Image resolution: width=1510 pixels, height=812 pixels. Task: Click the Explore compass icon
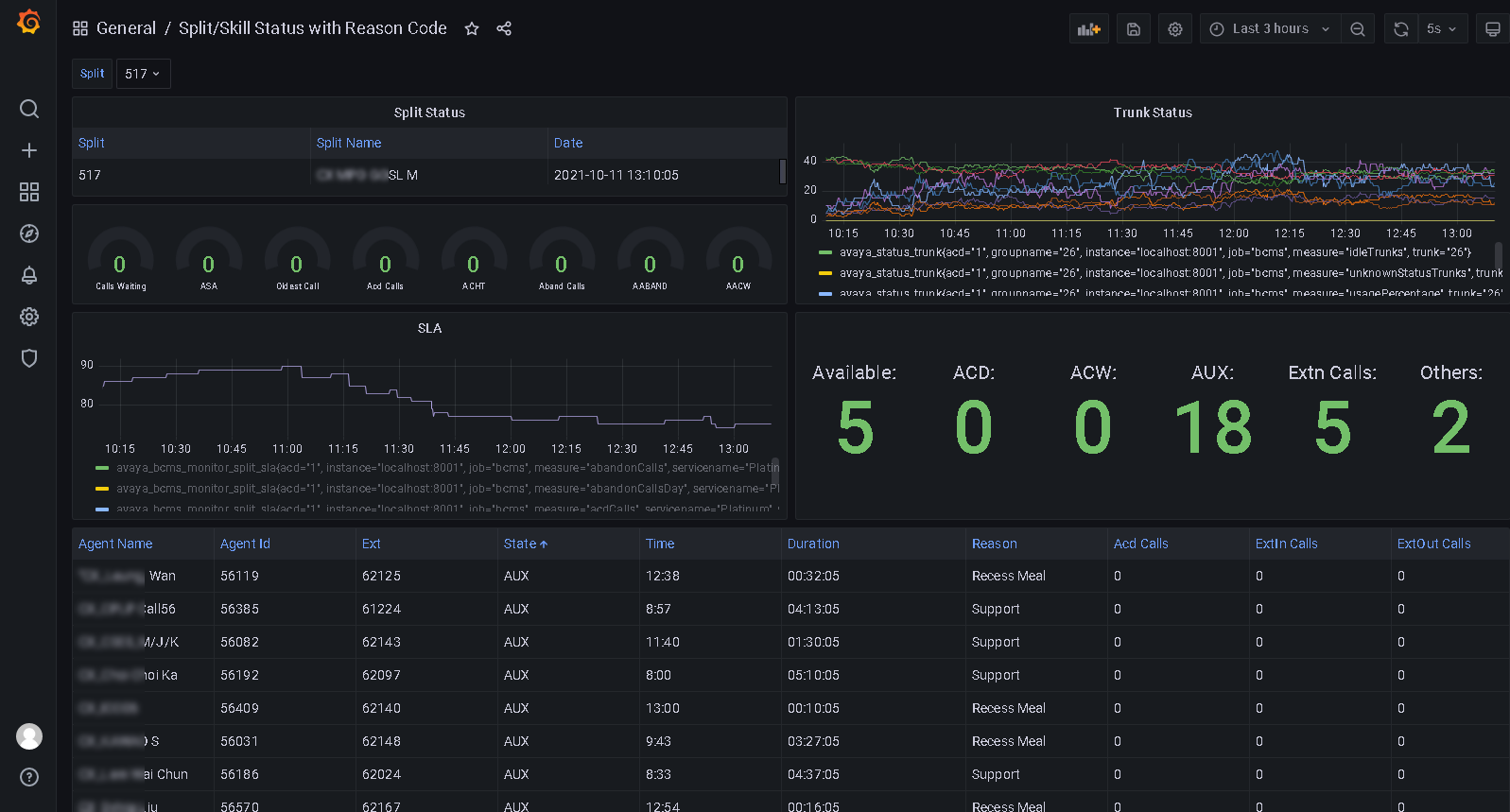[29, 233]
